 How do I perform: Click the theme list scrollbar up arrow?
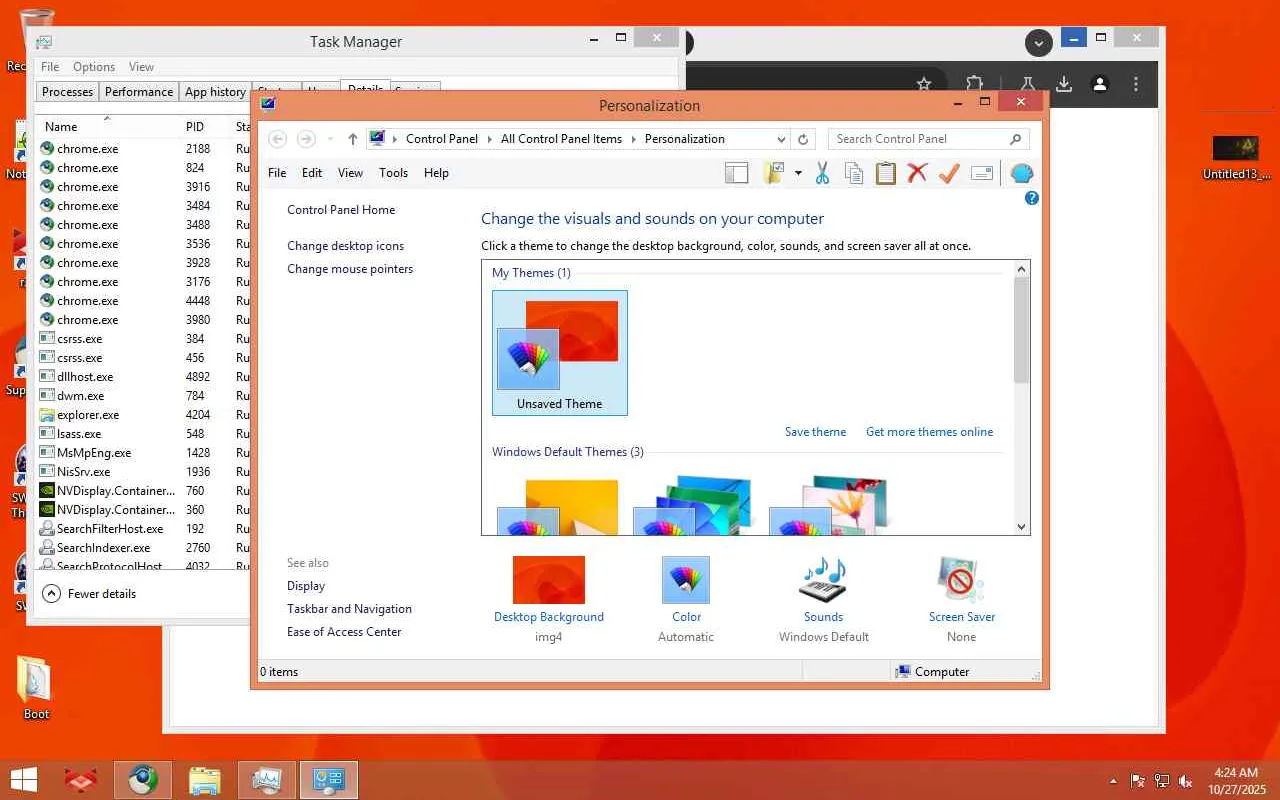(1021, 269)
